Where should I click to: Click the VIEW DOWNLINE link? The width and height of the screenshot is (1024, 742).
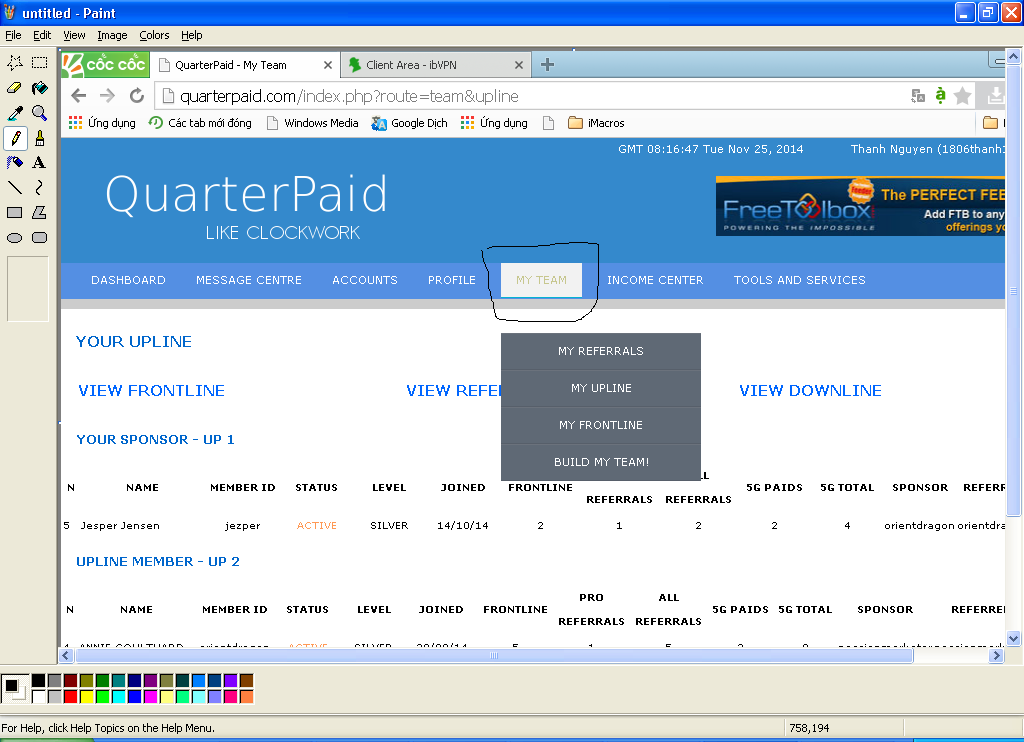point(810,391)
